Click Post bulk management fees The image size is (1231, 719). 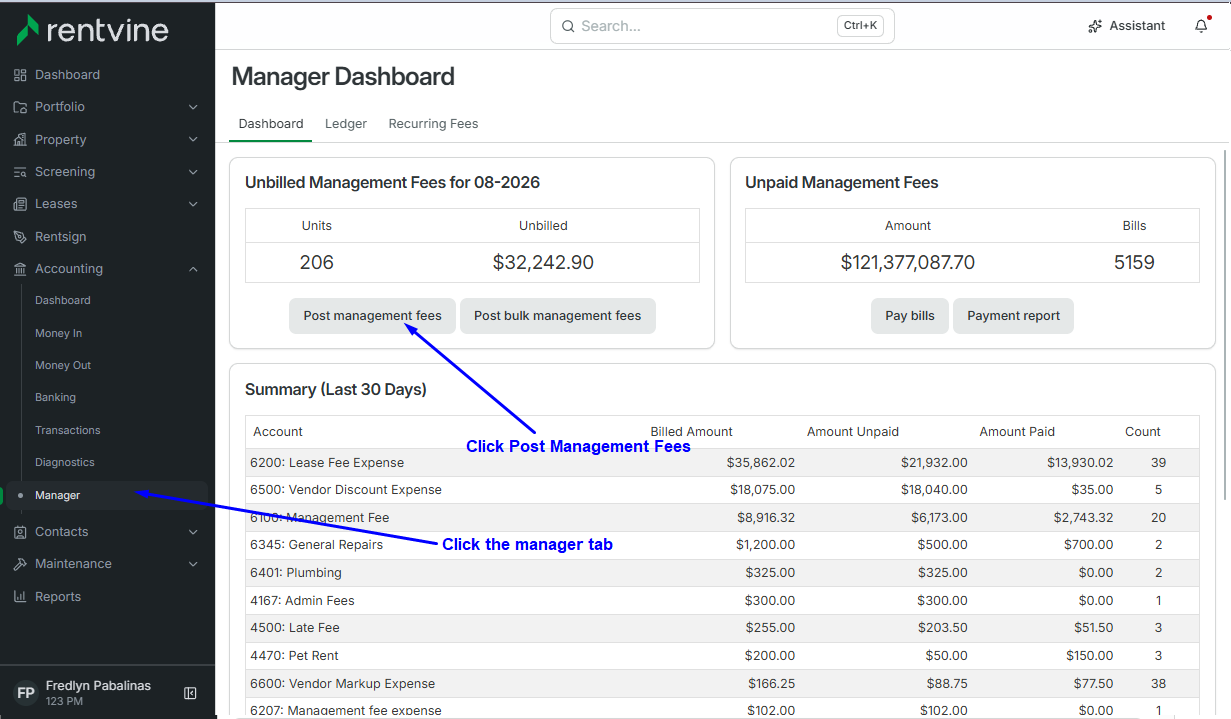[558, 316]
